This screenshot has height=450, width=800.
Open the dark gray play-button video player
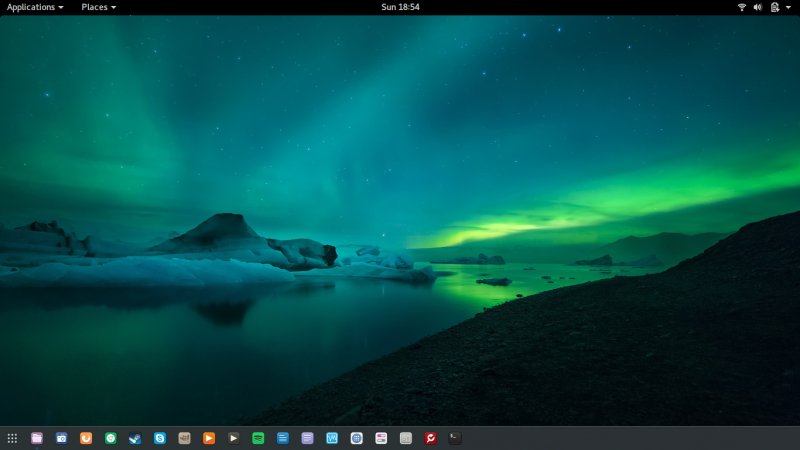[x=233, y=438]
